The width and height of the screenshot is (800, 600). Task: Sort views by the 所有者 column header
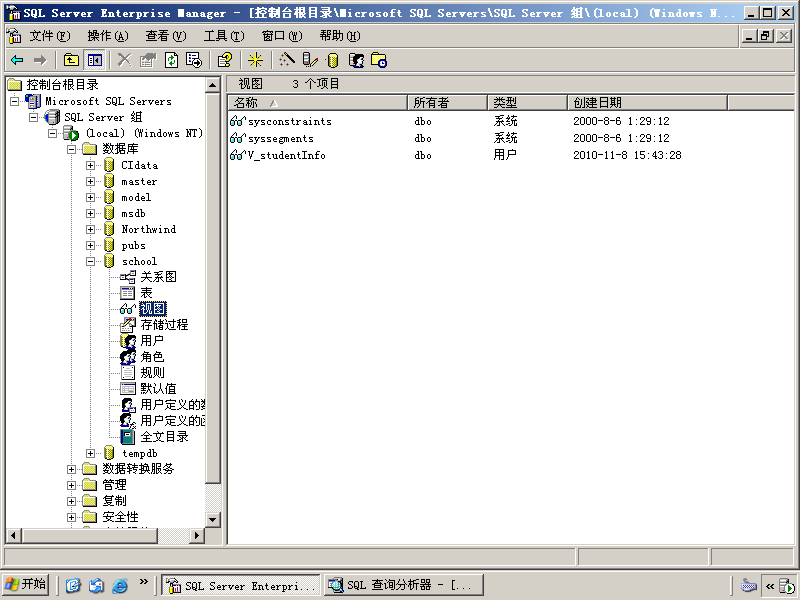(x=447, y=103)
